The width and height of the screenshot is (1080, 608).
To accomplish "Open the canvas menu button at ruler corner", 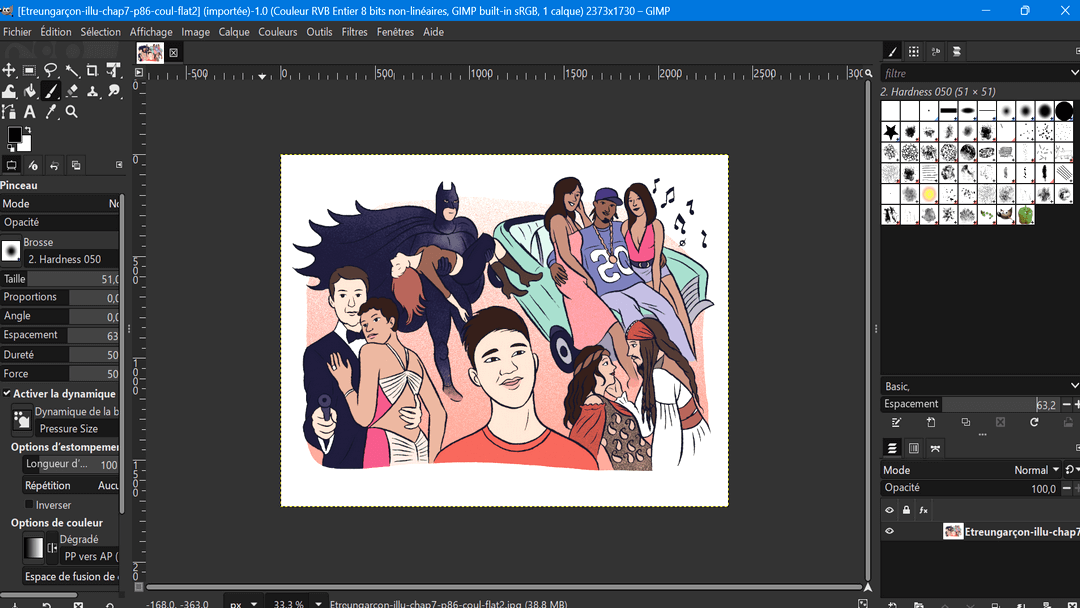I will click(138, 72).
